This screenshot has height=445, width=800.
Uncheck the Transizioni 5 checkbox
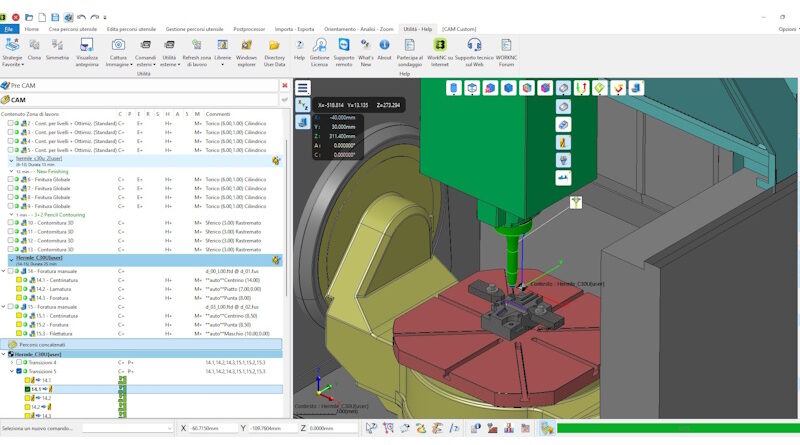(19, 372)
